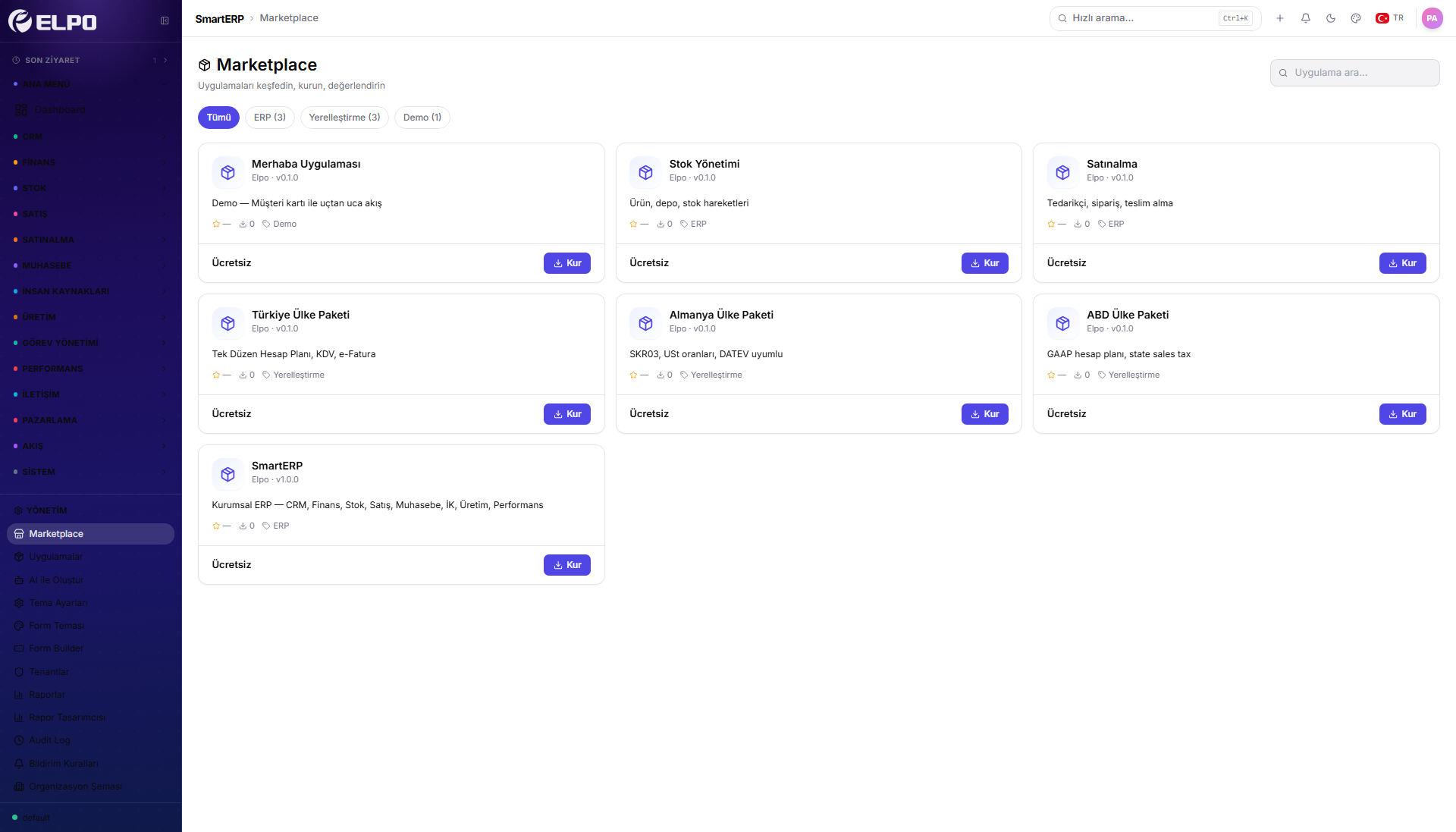The image size is (1456, 832).
Task: Install Merhaba Uygulaması with Kur button
Action: tap(567, 263)
